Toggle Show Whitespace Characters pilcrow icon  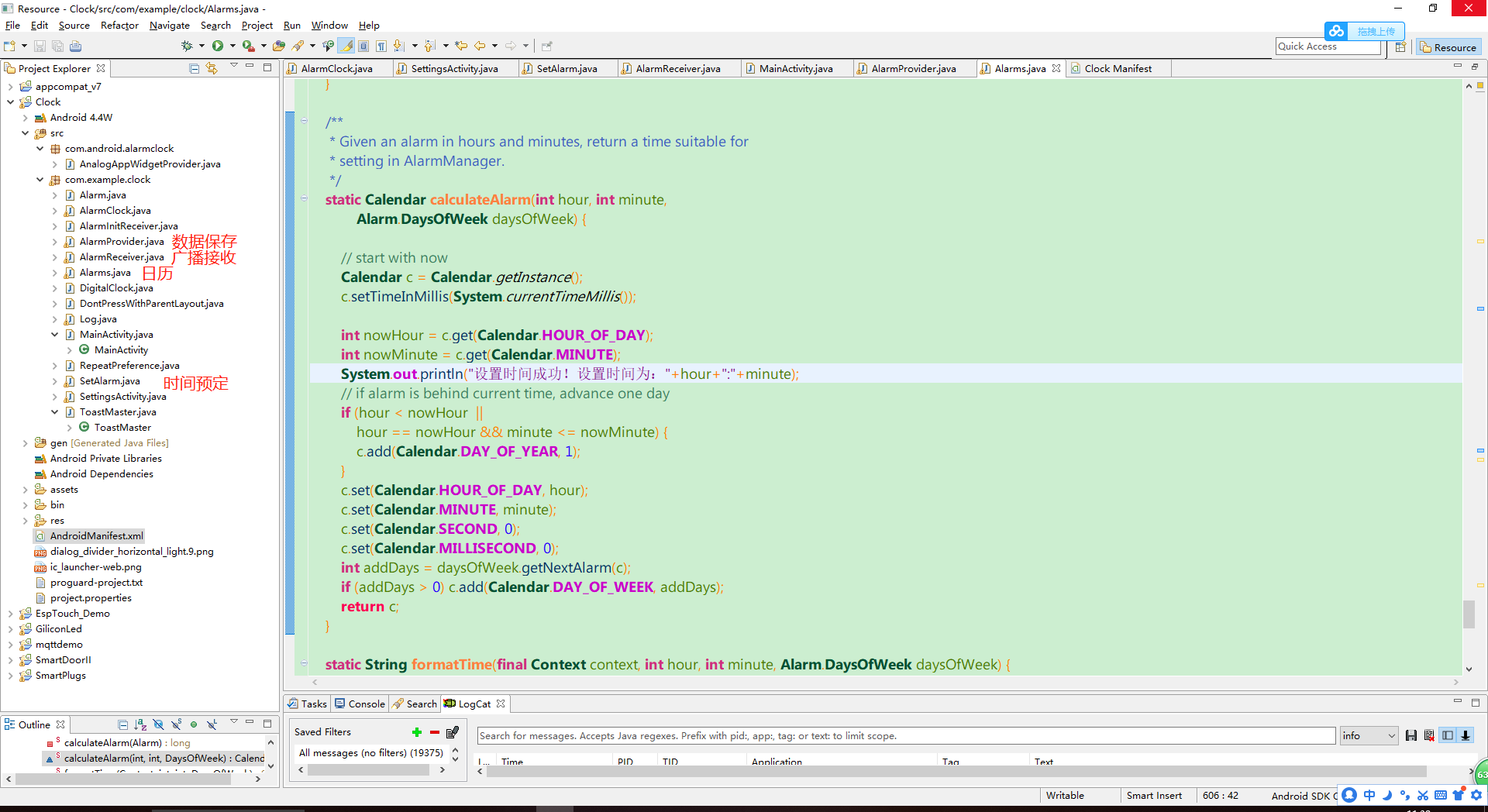coord(381,46)
